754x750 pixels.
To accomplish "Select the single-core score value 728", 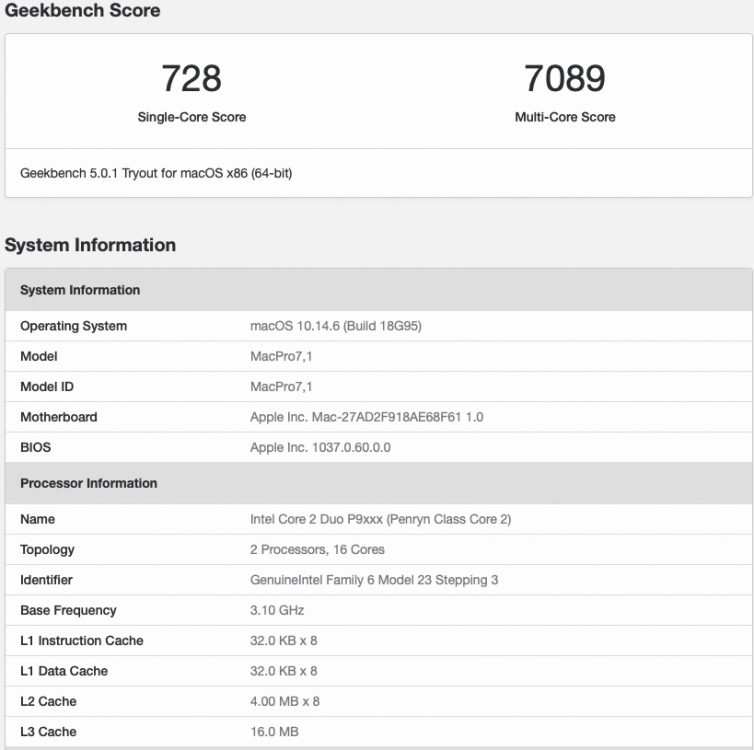I will coord(191,78).
